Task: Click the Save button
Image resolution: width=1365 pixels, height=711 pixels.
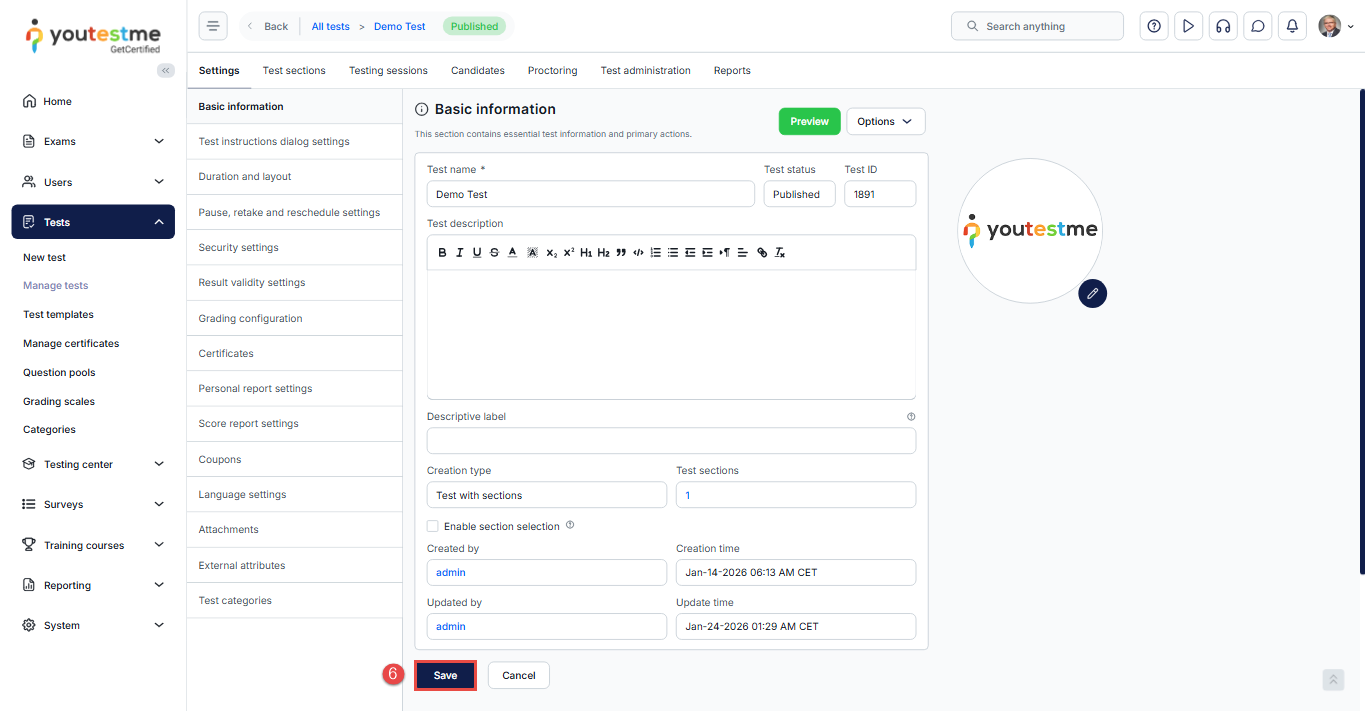Action: tap(445, 675)
